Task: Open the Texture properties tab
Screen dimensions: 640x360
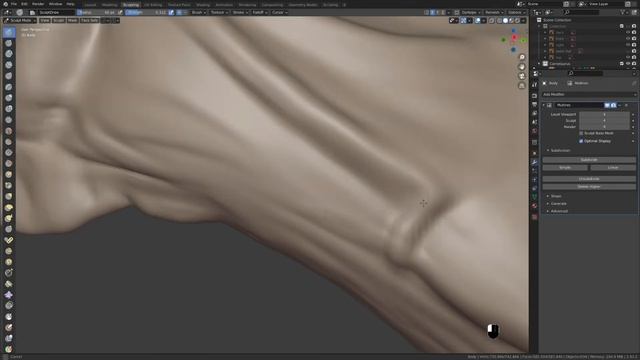Action: (534, 217)
